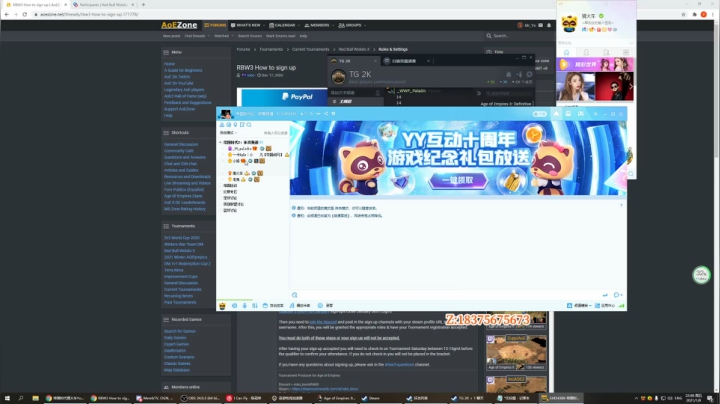Click the music note icon in YY bottom bar
The height and width of the screenshot is (404, 720).
292,305
